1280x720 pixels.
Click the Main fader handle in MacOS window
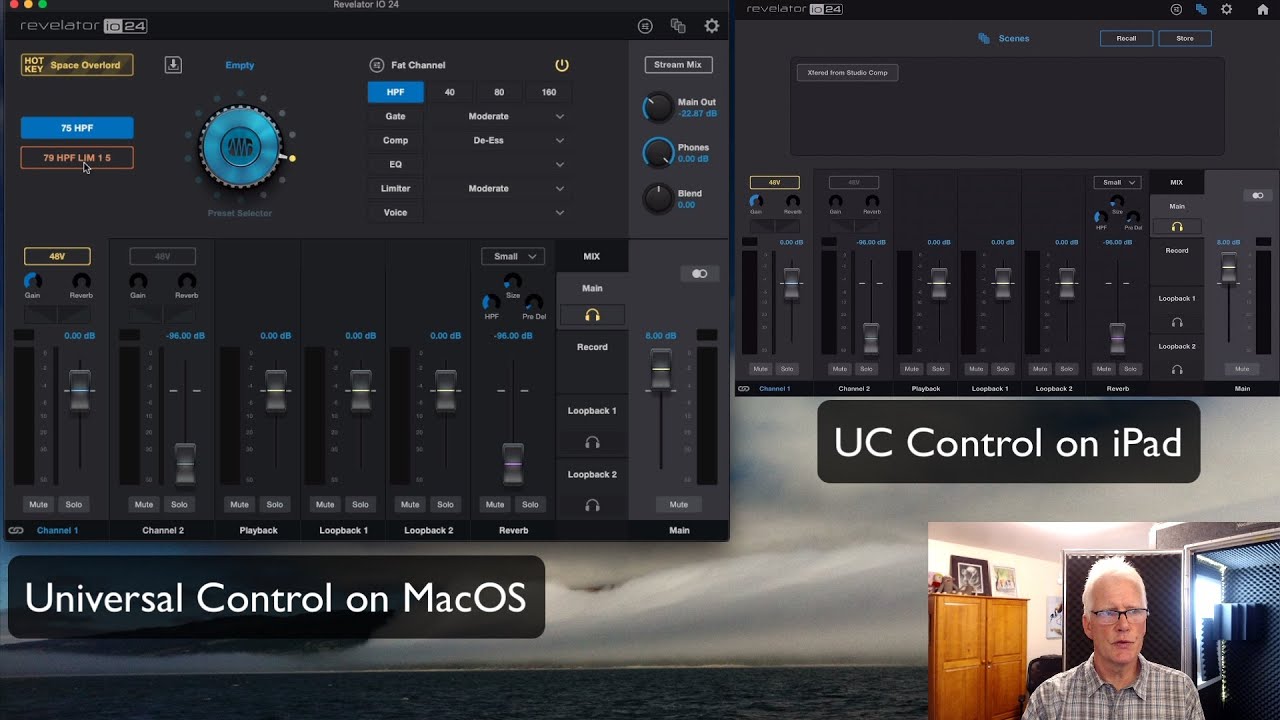(x=661, y=369)
